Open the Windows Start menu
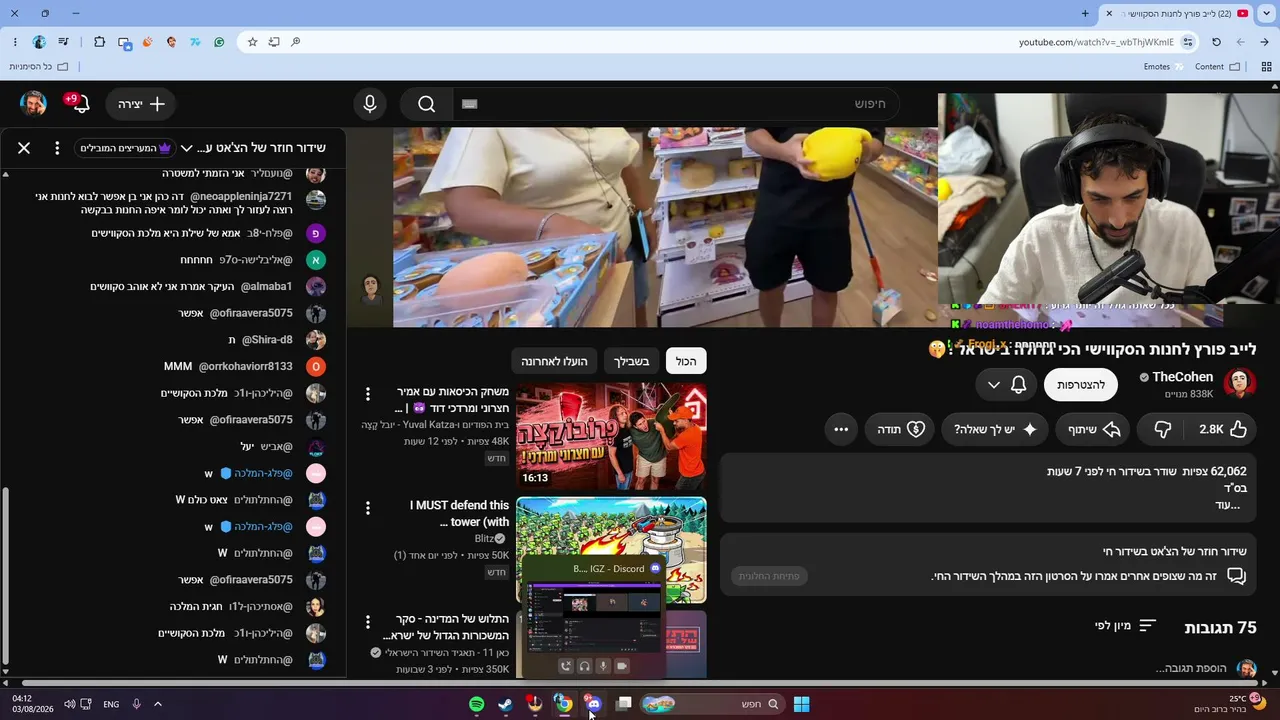This screenshot has height=720, width=1280. [x=801, y=704]
